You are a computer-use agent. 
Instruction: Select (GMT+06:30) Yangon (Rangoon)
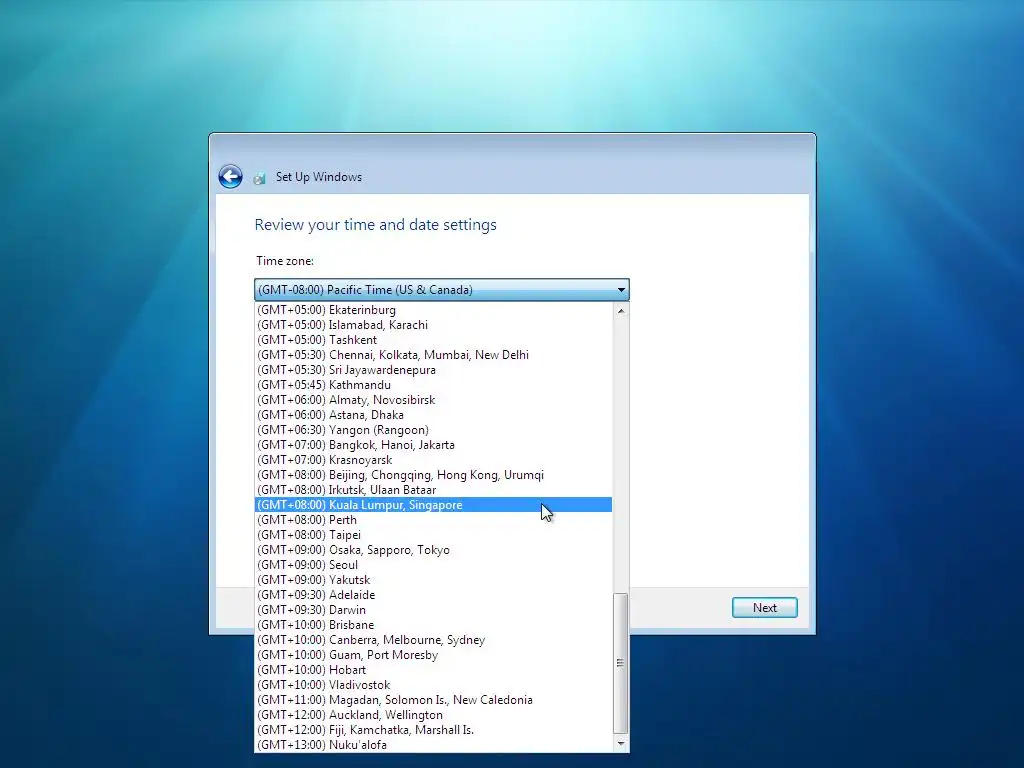tap(433, 430)
